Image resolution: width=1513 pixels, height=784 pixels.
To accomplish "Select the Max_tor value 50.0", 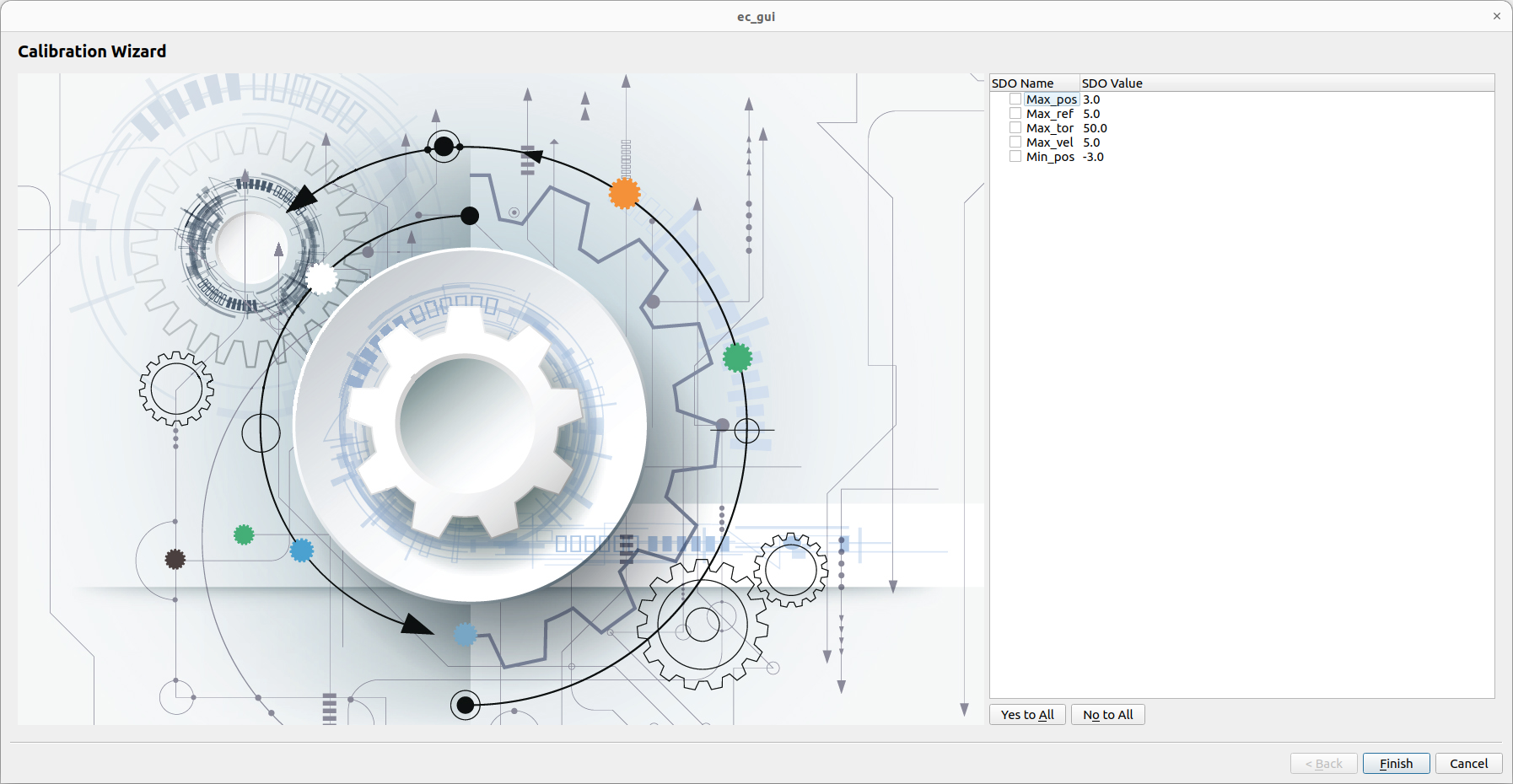I will (x=1095, y=128).
